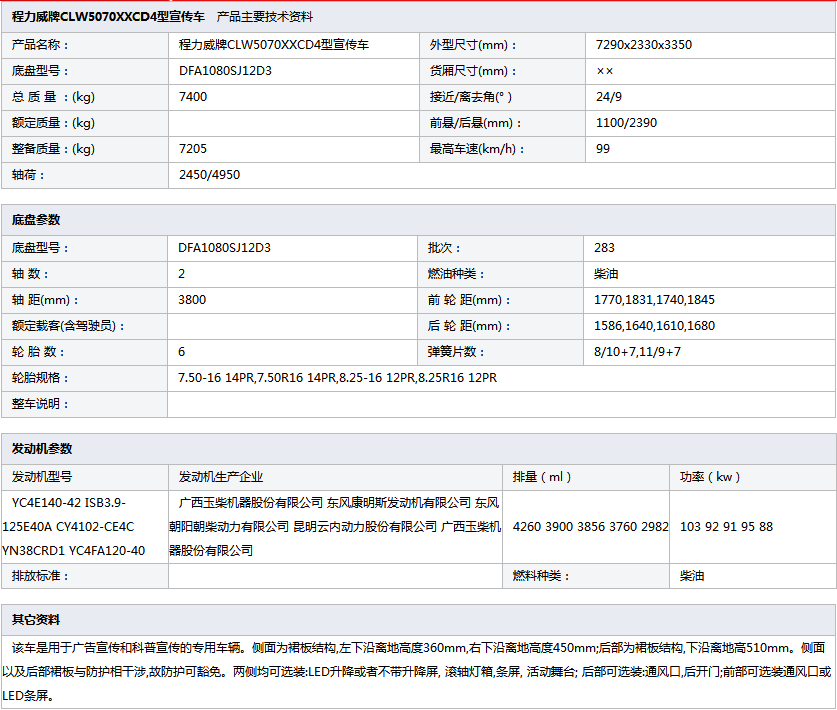Select the curb weight value 7205
Screen dimensions: 837x710
coord(193,149)
